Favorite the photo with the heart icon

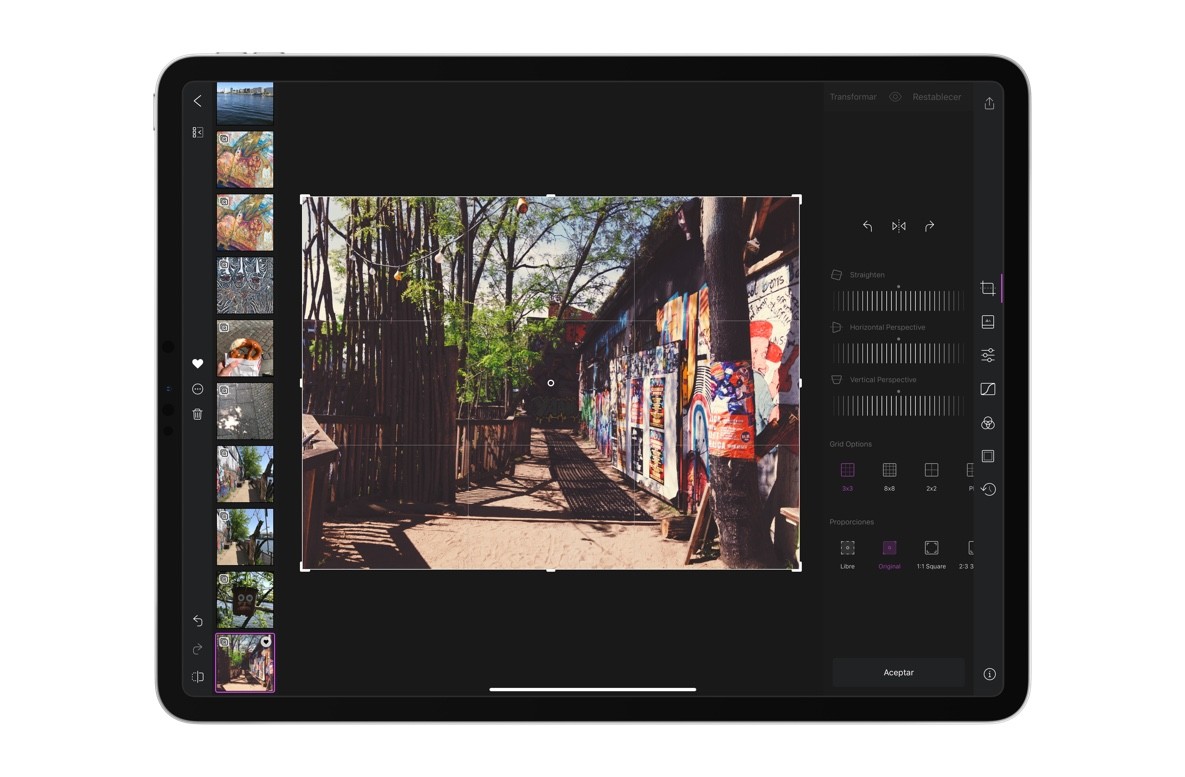click(x=198, y=364)
